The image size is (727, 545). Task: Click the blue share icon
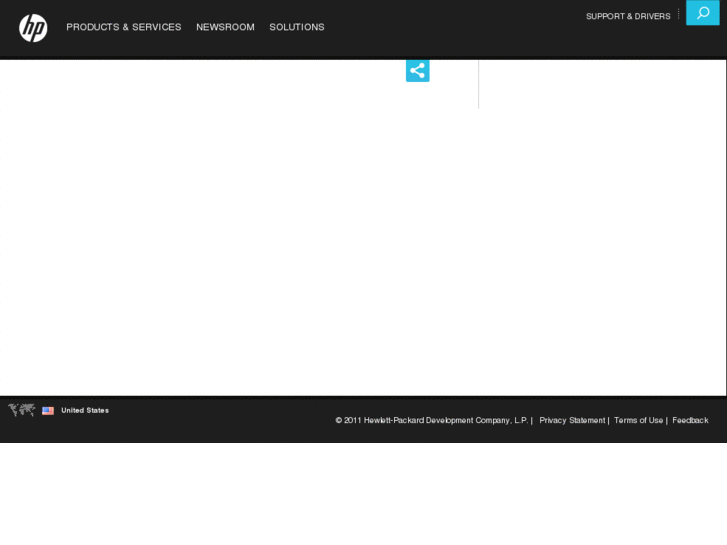click(417, 71)
